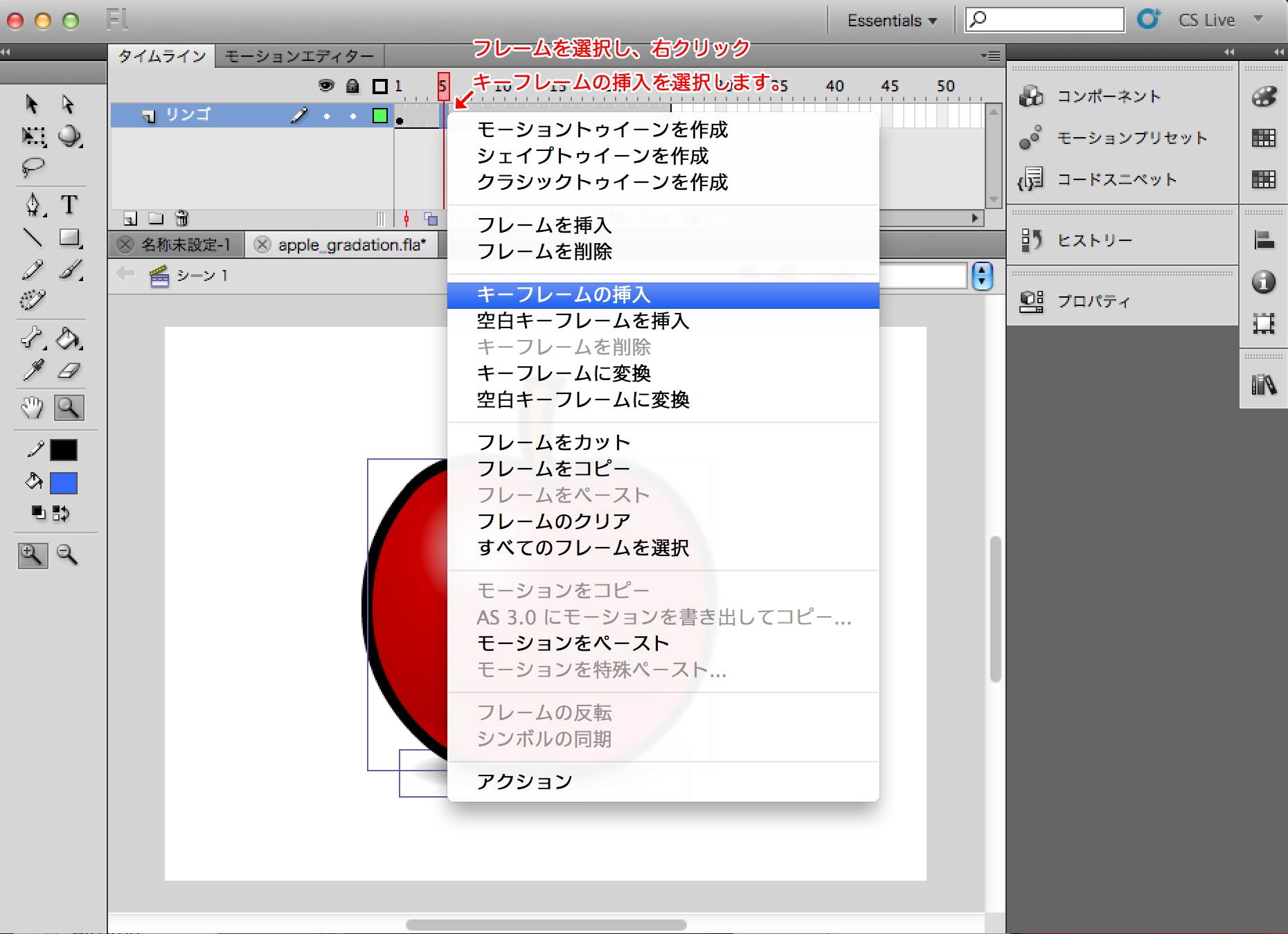Pick the Paint Bucket tool

coord(69,339)
